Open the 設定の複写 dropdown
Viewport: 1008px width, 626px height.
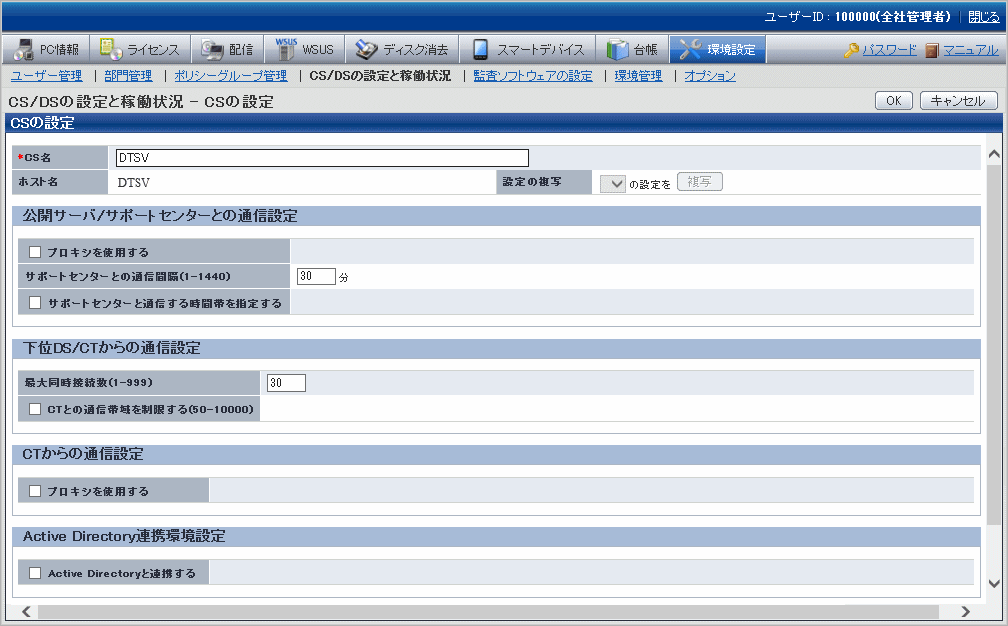point(613,184)
